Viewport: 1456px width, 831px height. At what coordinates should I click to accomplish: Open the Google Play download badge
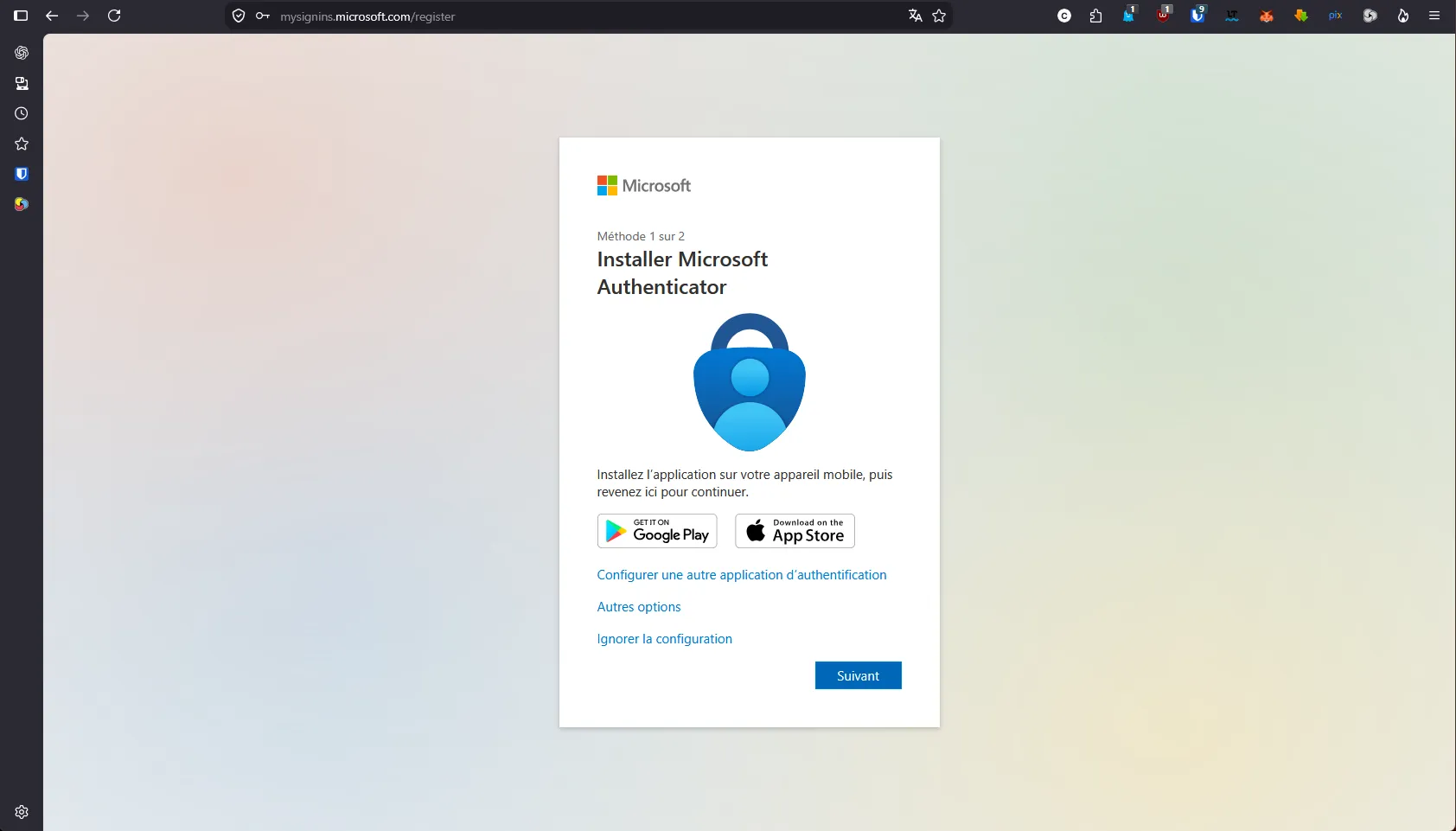[657, 531]
